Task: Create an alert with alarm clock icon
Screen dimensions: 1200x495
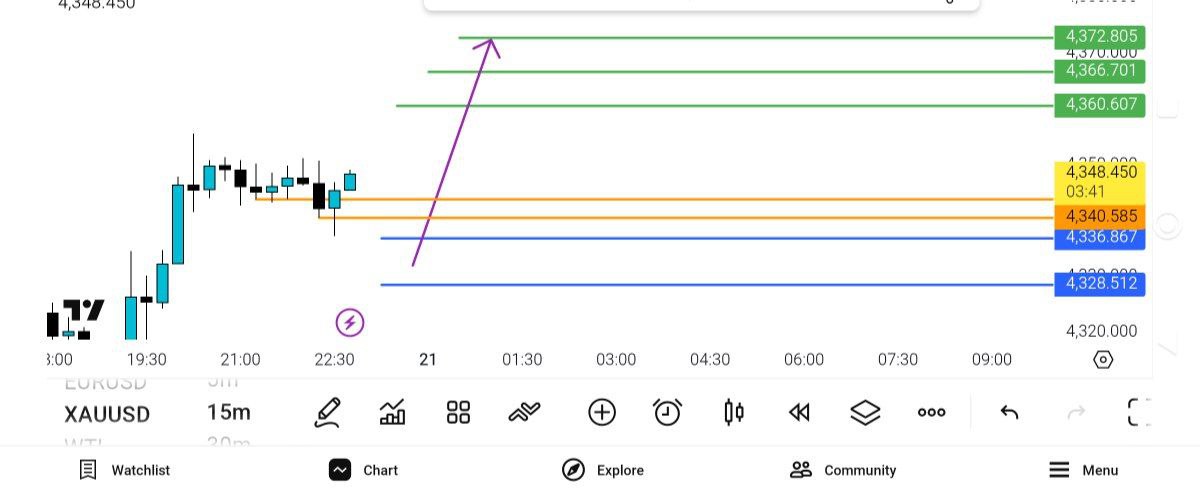Action: (x=667, y=412)
